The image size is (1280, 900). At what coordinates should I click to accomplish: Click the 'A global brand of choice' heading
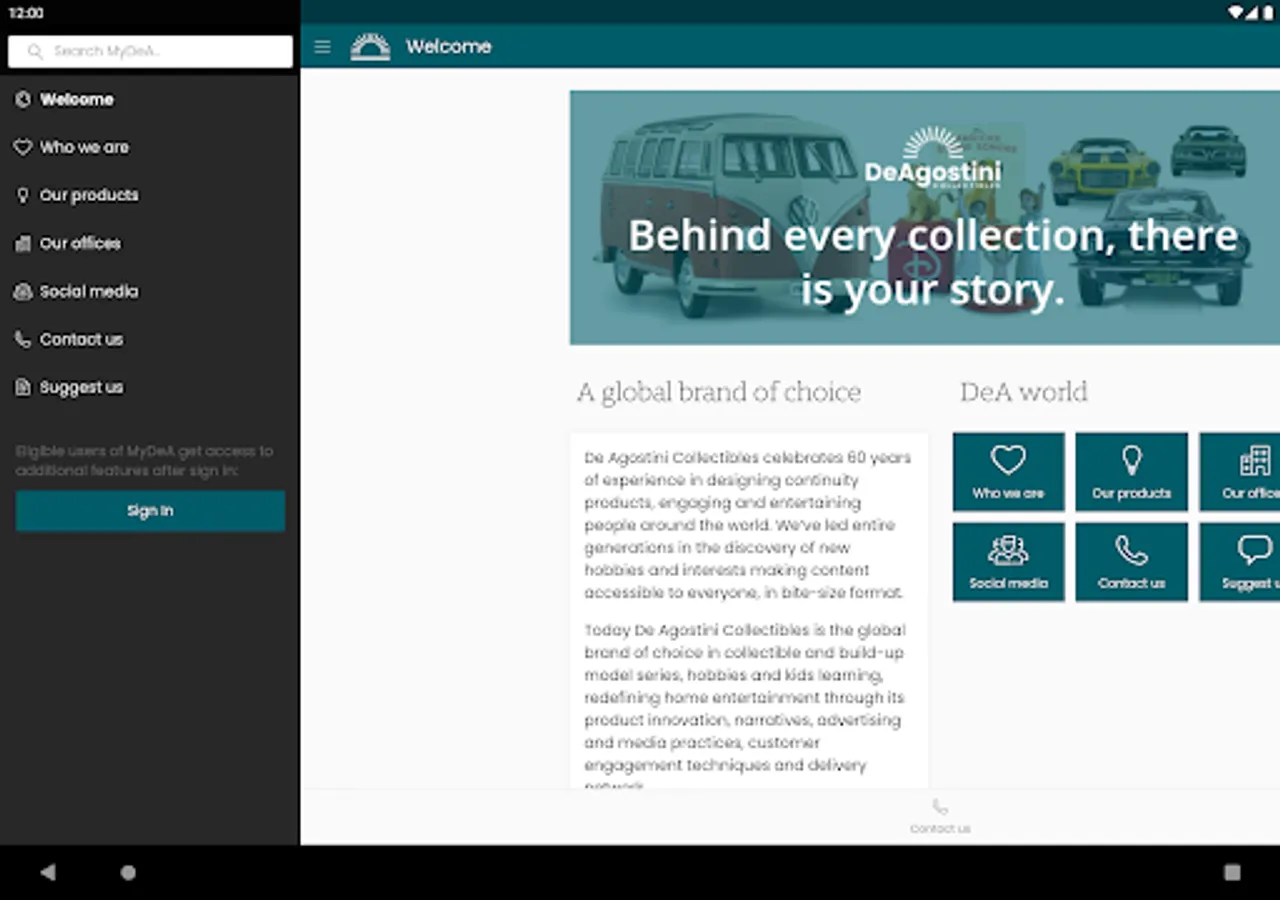click(x=718, y=392)
